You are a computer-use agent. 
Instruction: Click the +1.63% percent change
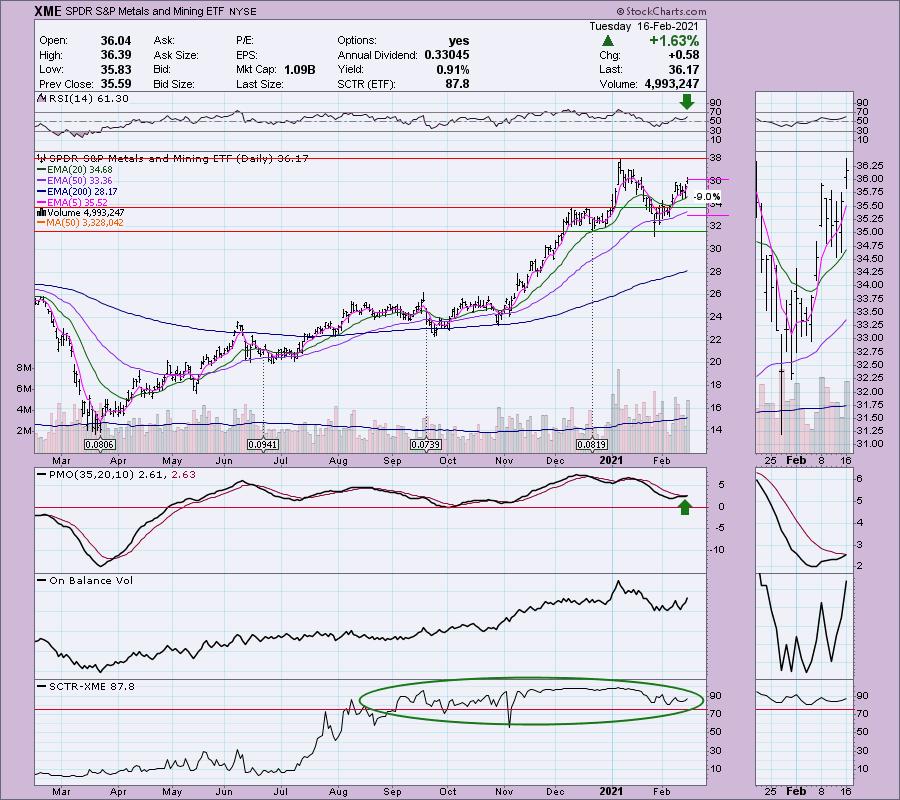[674, 41]
